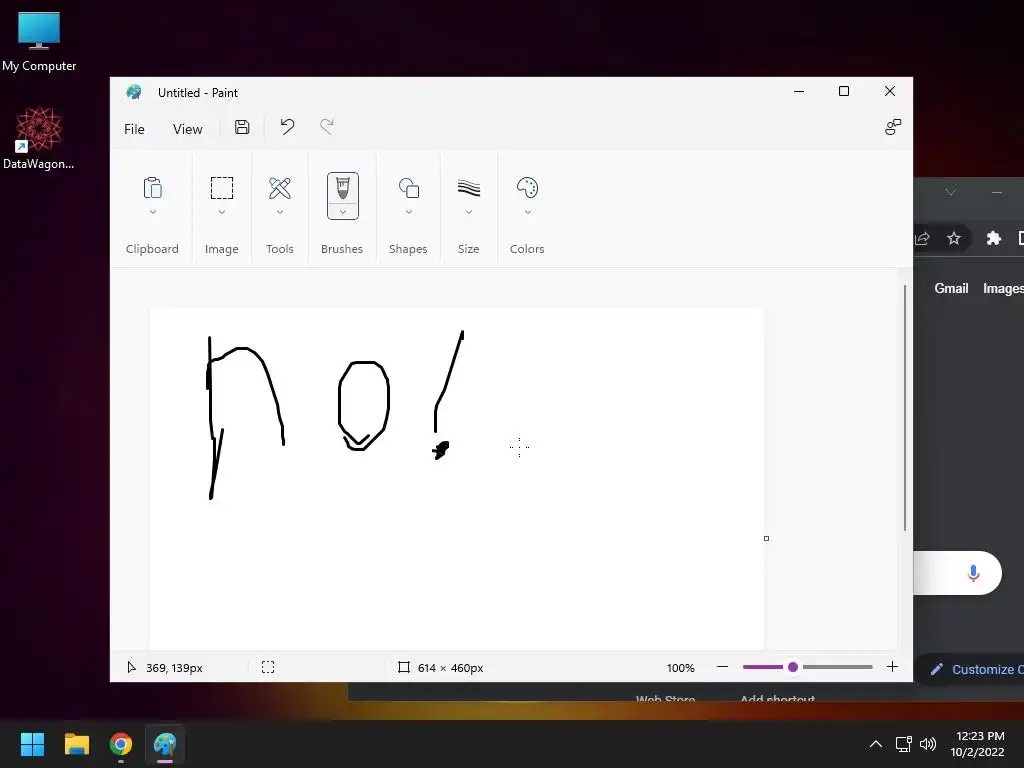Click the 100% zoom level text

tap(680, 667)
